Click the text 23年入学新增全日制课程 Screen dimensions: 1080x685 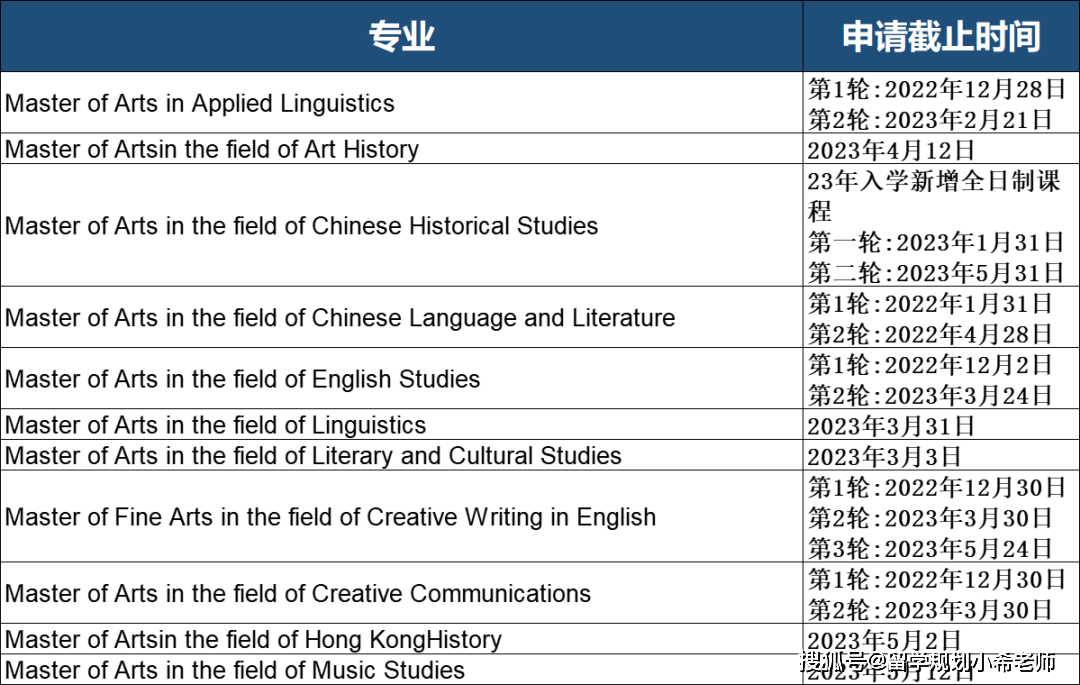click(934, 196)
